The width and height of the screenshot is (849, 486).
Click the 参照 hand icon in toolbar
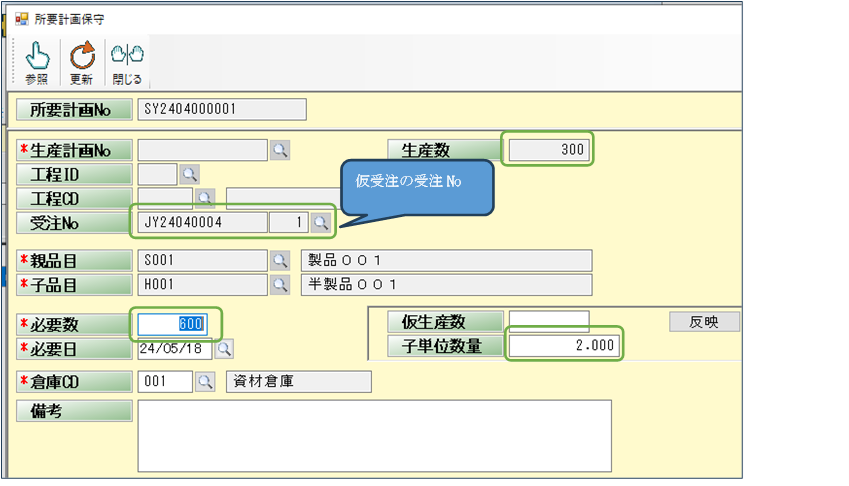click(x=36, y=58)
